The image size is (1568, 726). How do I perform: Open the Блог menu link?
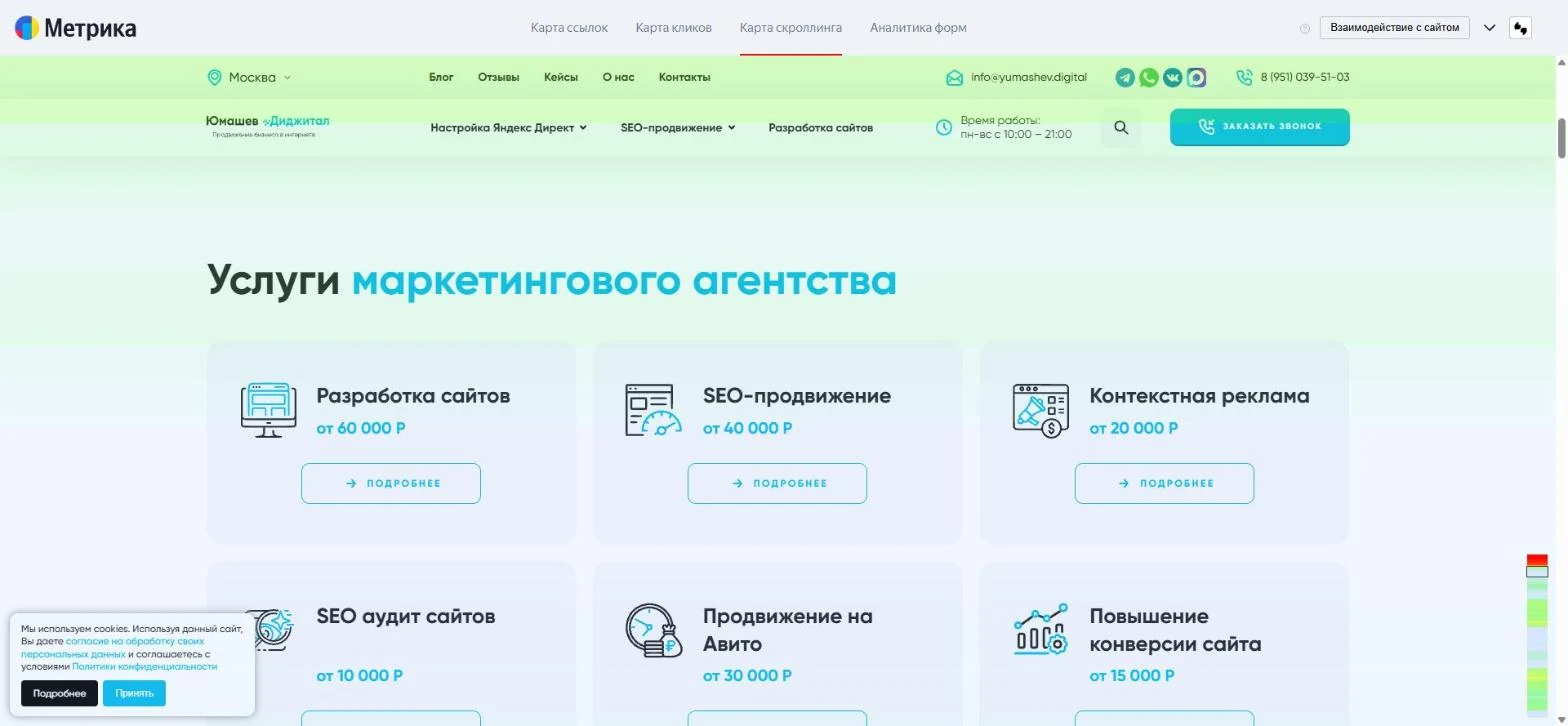(441, 77)
